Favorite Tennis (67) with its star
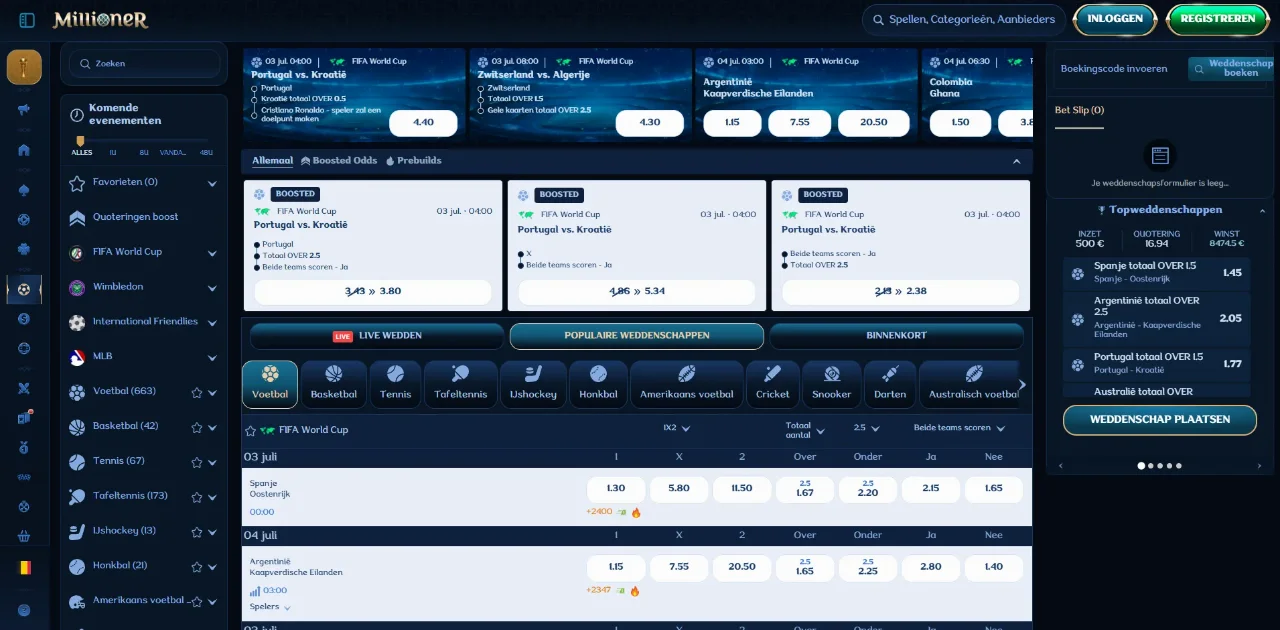Viewport: 1280px width, 630px height. click(x=197, y=462)
